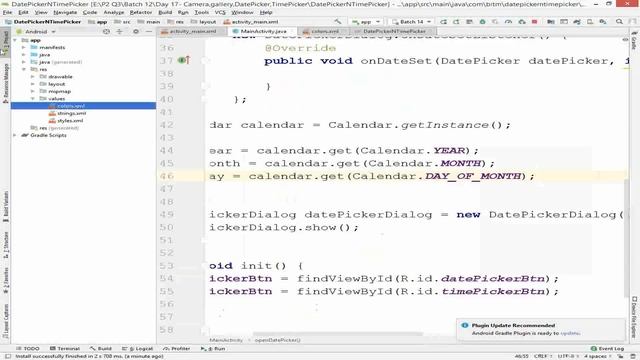Viewport: 640px width, 360px height.
Task: Hide the Project panel with minus icon
Action: 149,31
